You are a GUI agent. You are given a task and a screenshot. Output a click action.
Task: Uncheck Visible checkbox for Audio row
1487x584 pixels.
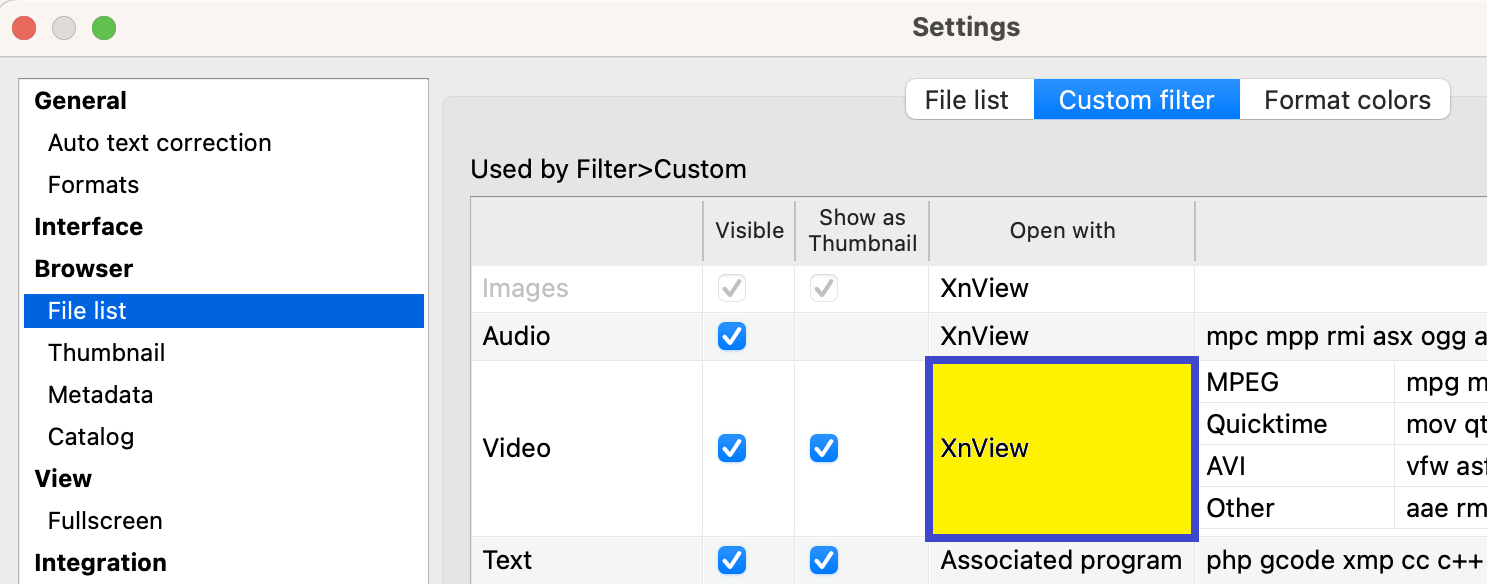point(732,337)
